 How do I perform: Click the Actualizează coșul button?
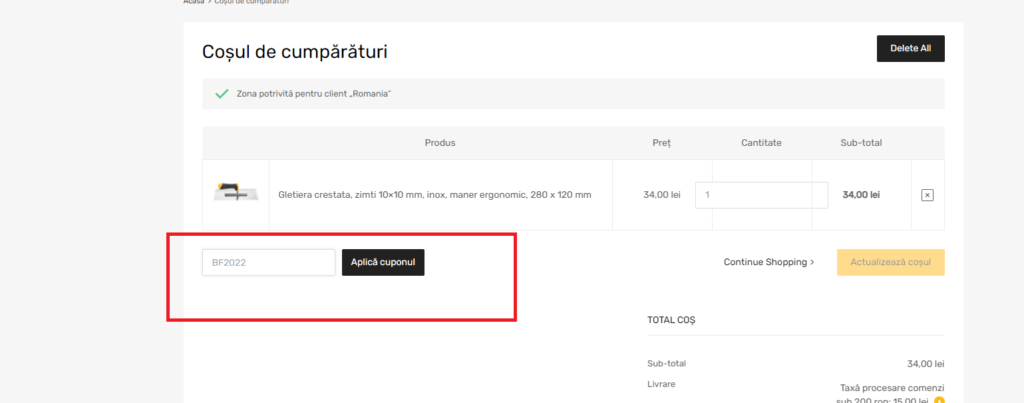click(x=890, y=262)
